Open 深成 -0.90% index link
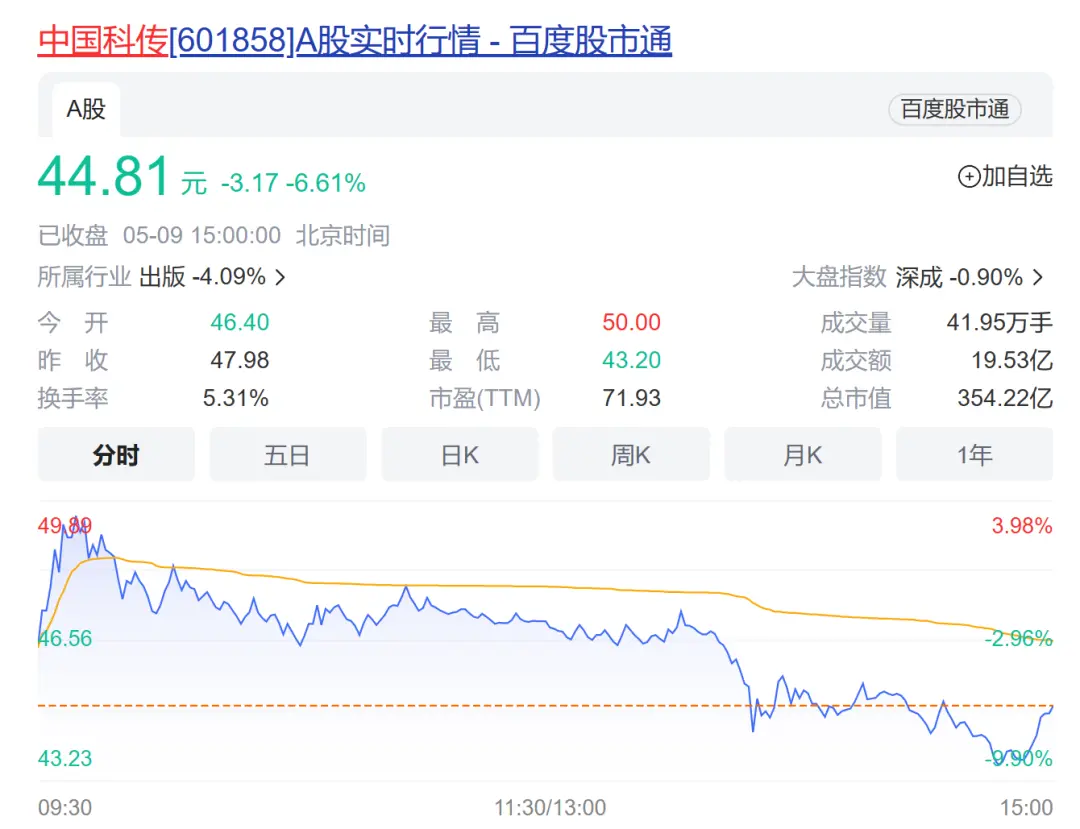The height and width of the screenshot is (829, 1080). tap(959, 277)
